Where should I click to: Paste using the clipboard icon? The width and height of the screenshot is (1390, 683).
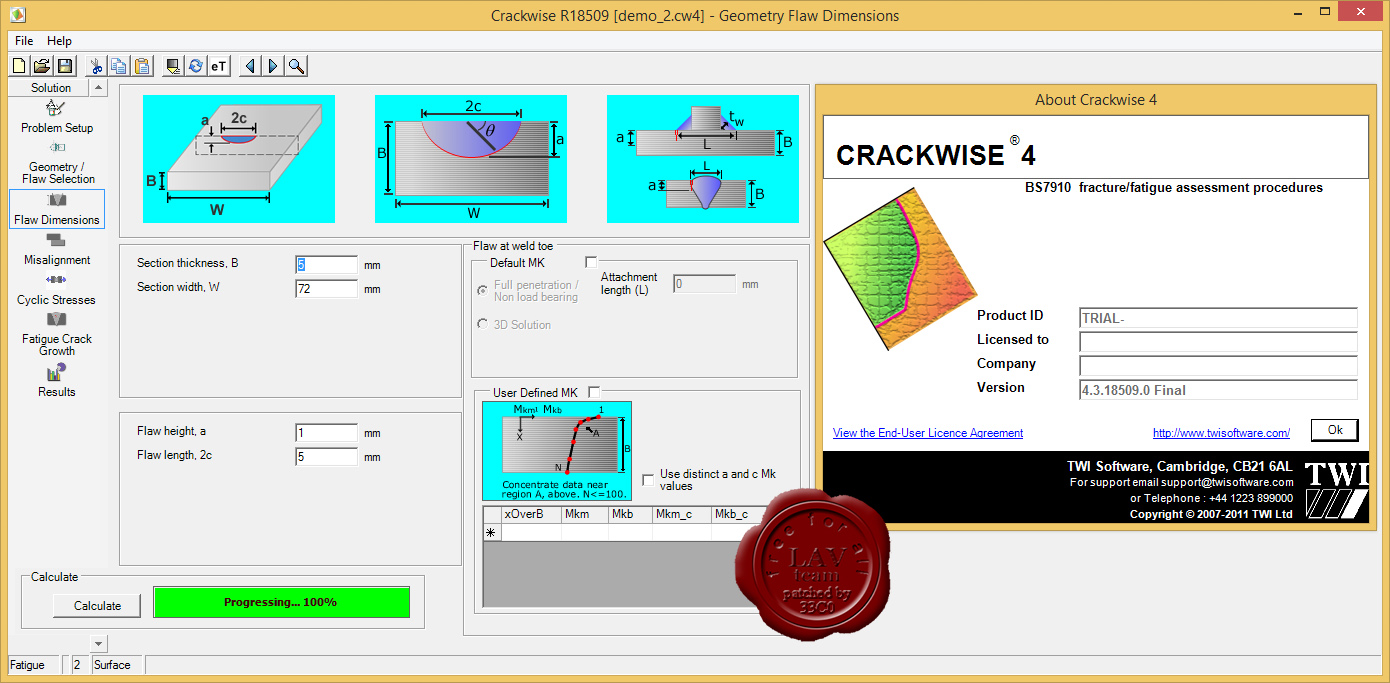(x=143, y=66)
